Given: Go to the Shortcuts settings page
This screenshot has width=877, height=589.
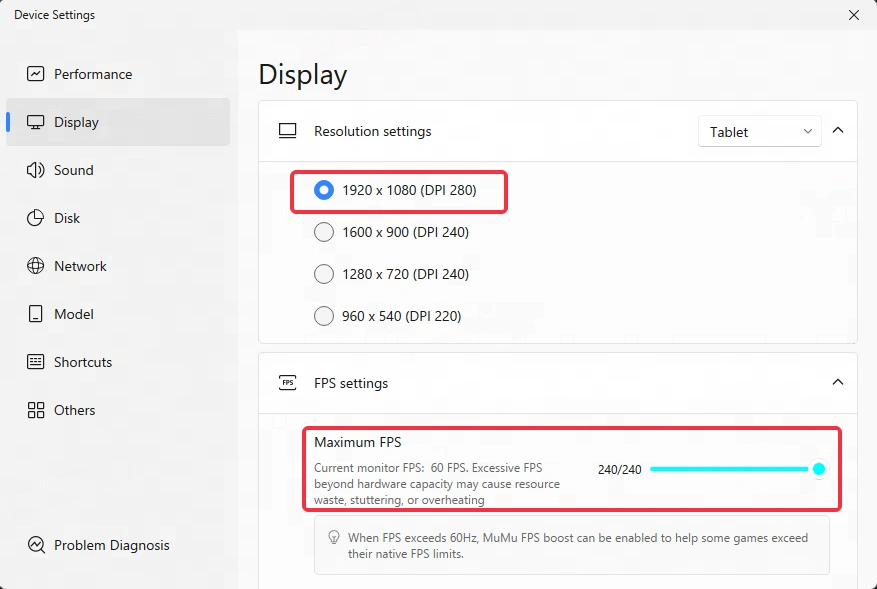Looking at the screenshot, I should 83,362.
